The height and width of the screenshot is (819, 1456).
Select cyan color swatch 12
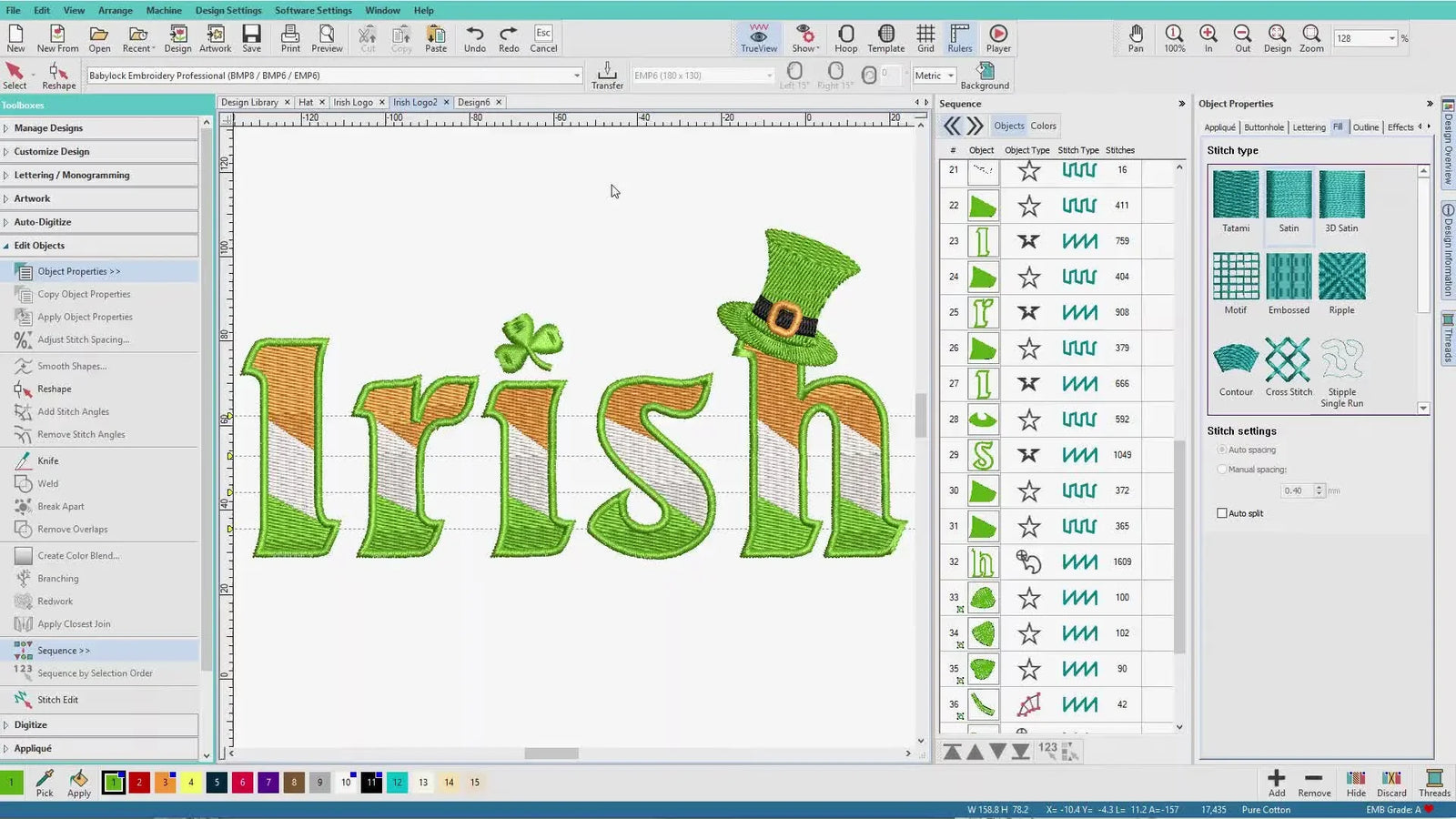(x=397, y=782)
